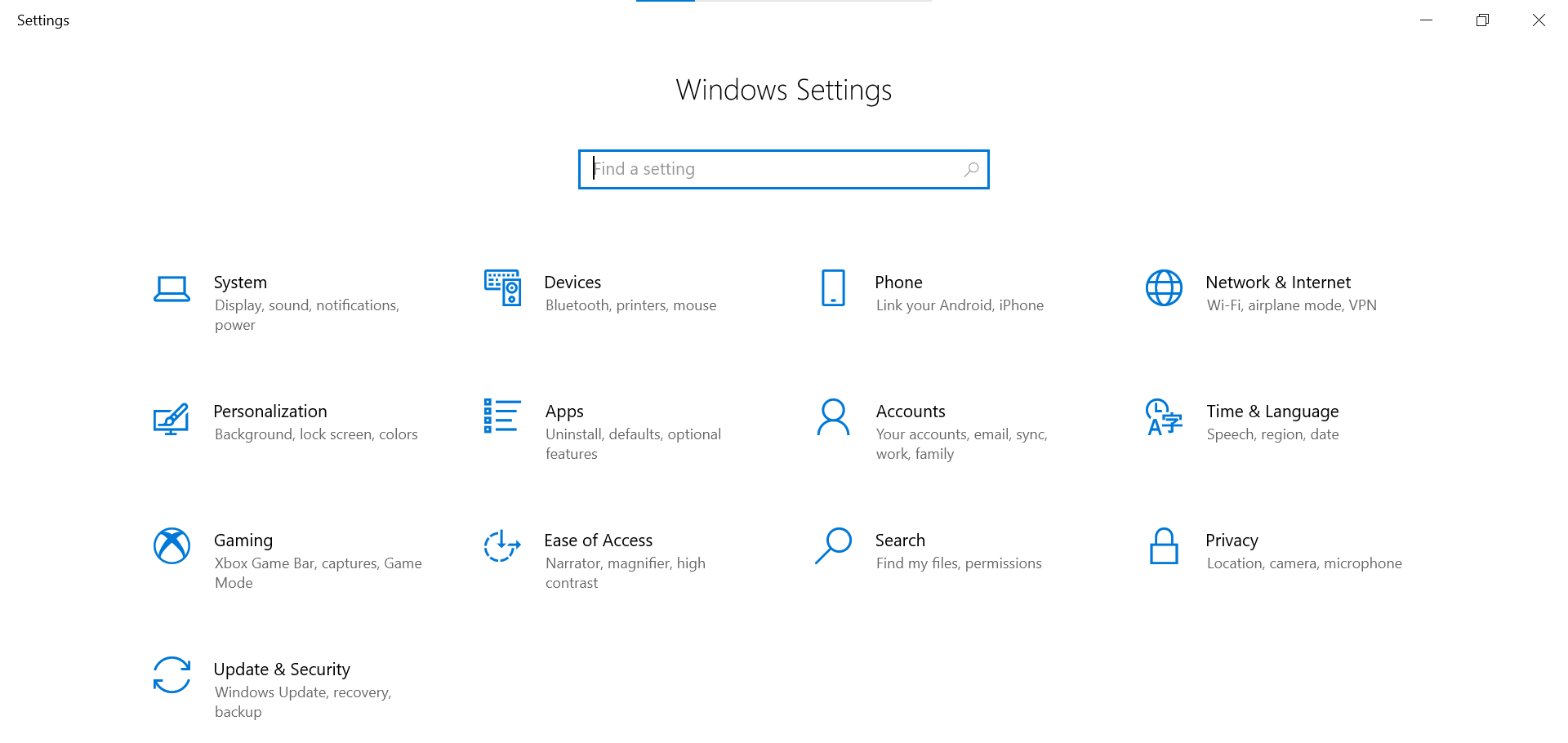Select the 'Time & Language' heading

pyautogui.click(x=1272, y=412)
